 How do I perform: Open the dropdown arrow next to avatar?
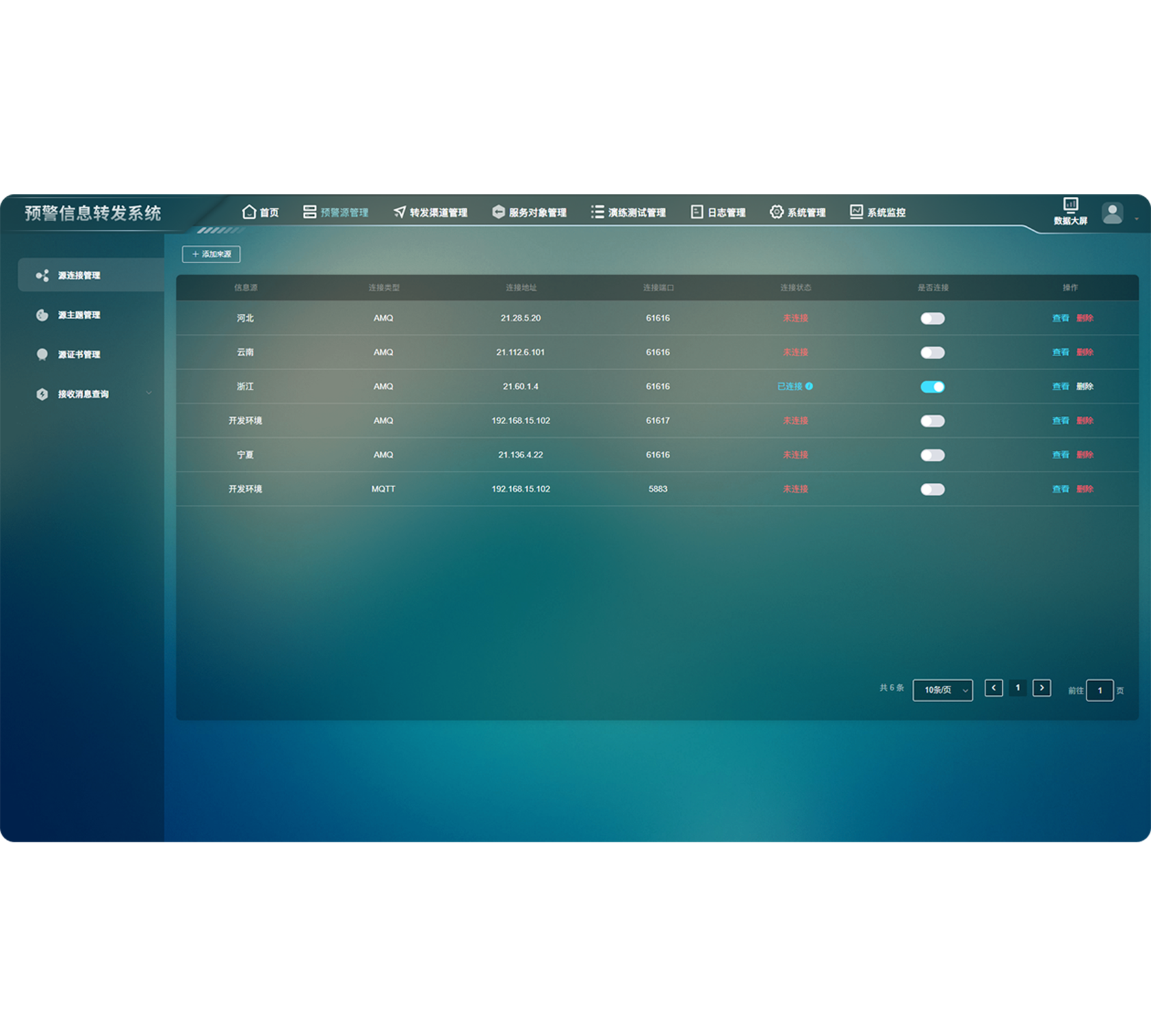1136,219
